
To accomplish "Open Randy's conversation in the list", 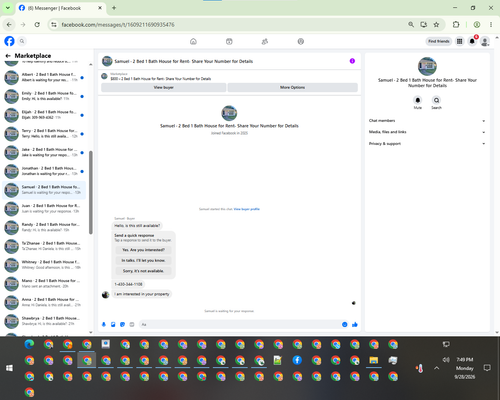I will (44, 227).
